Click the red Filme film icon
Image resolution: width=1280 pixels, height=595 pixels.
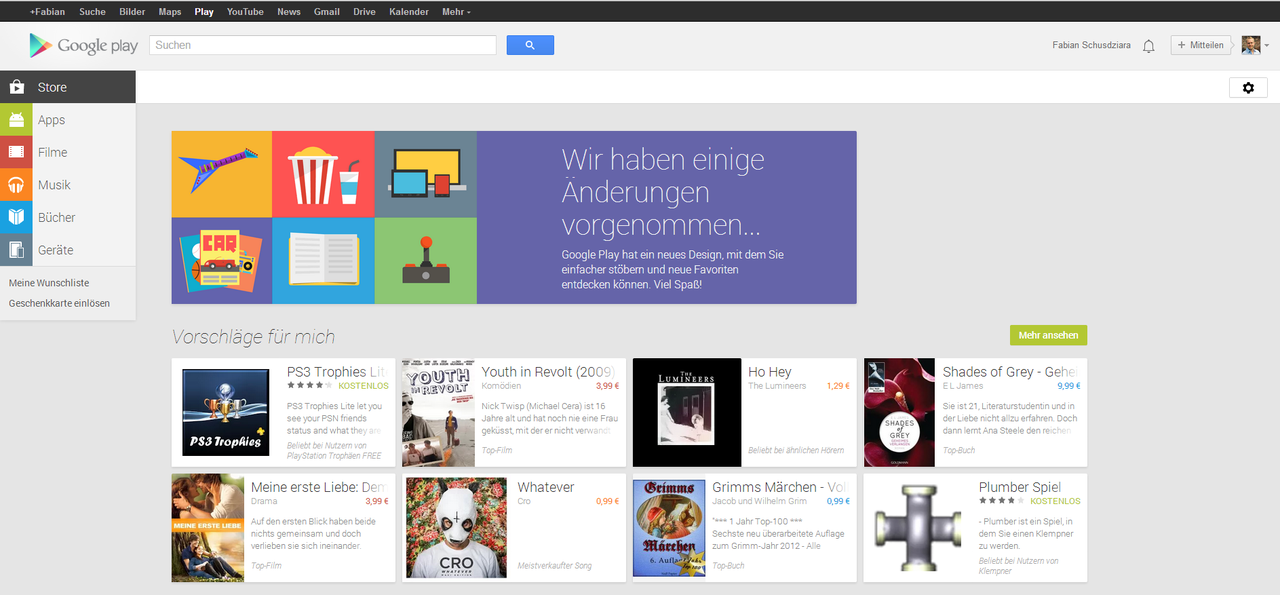[16, 152]
